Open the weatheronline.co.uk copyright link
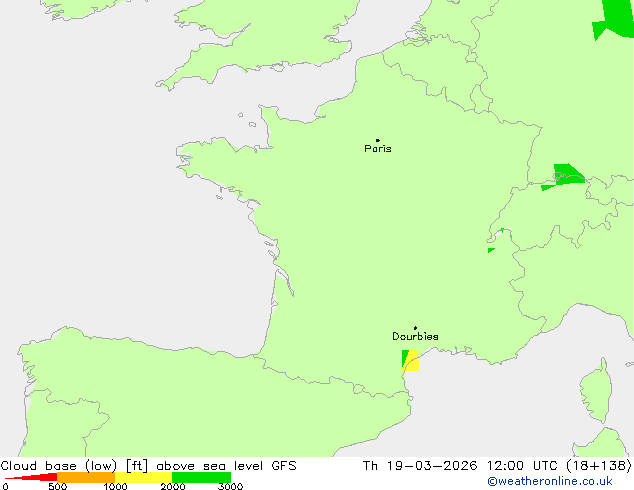 click(550, 481)
